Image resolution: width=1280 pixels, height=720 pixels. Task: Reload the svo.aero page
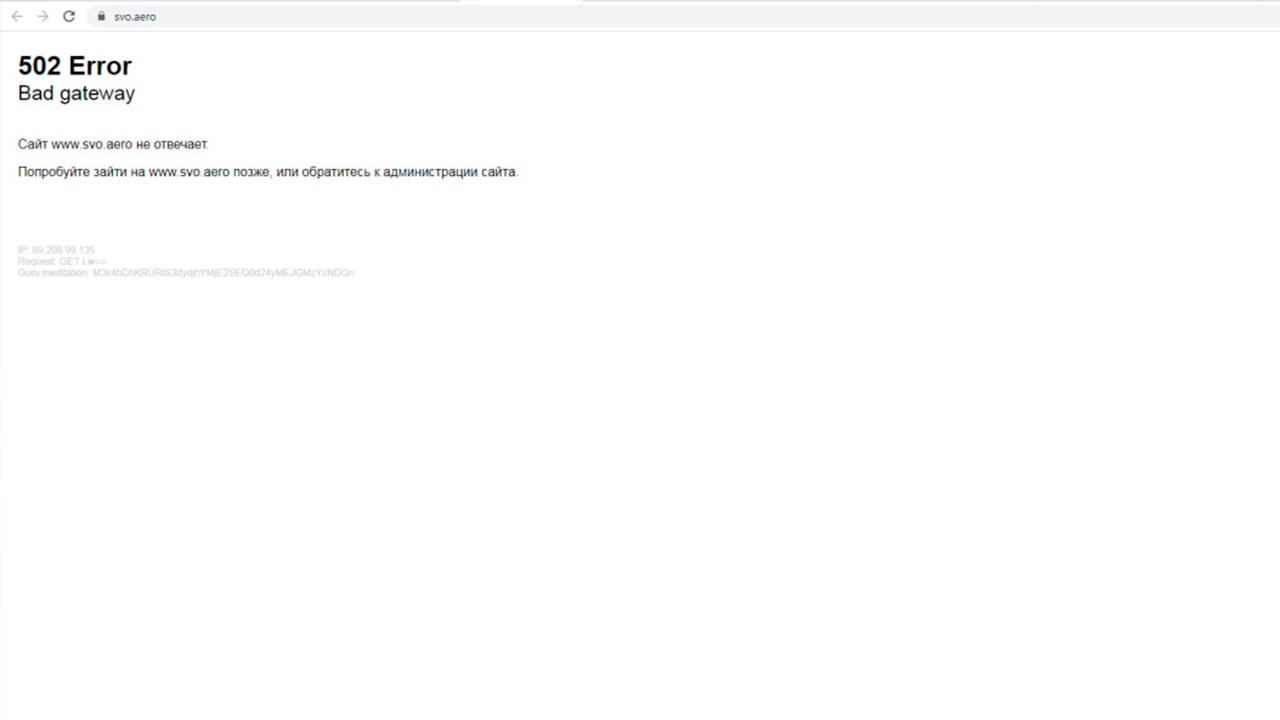69,16
